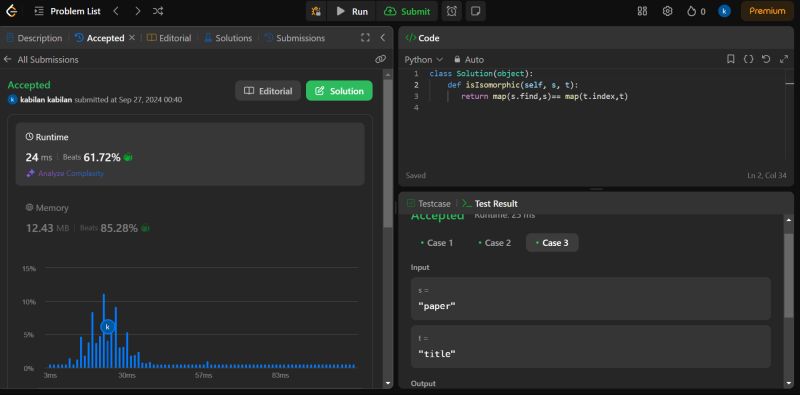Click the Saved status text
The image size is (800, 395).
point(416,176)
